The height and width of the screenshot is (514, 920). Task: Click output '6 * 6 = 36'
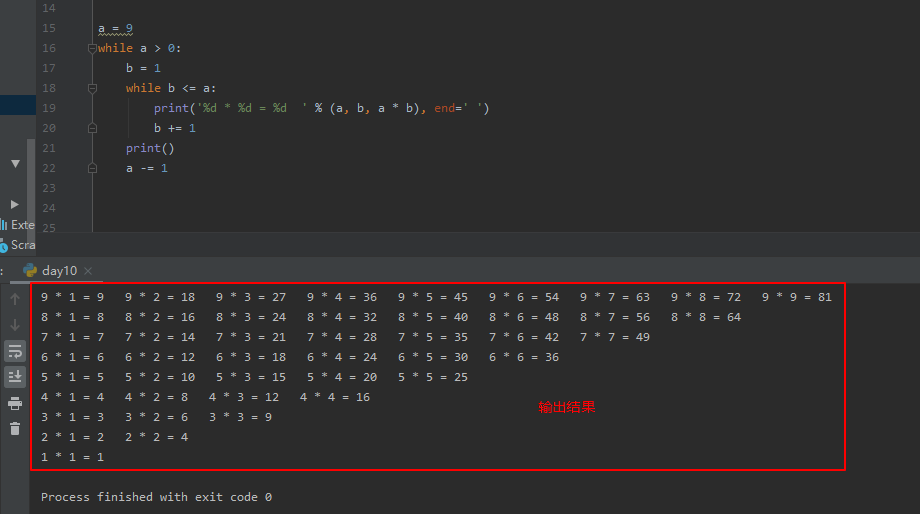coord(524,357)
